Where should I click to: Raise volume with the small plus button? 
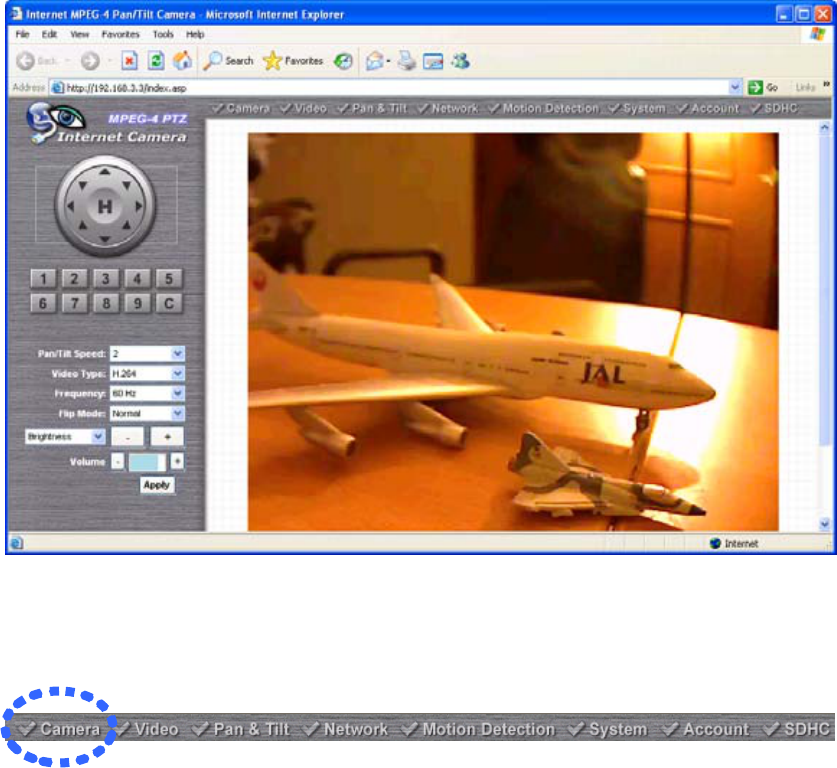[x=177, y=461]
